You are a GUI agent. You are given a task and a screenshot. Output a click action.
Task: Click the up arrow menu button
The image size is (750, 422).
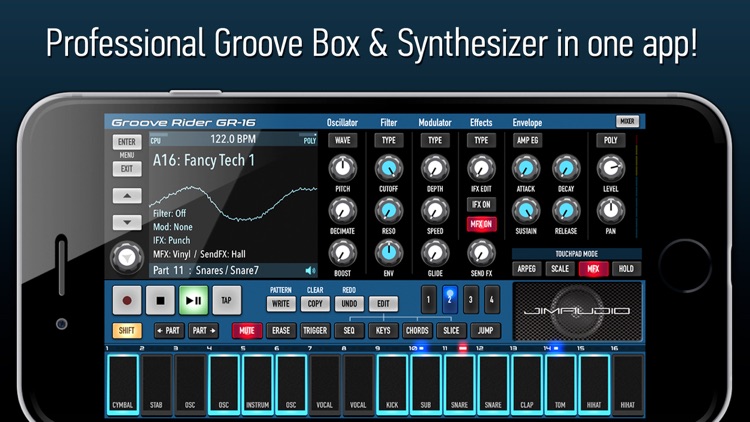(x=127, y=196)
